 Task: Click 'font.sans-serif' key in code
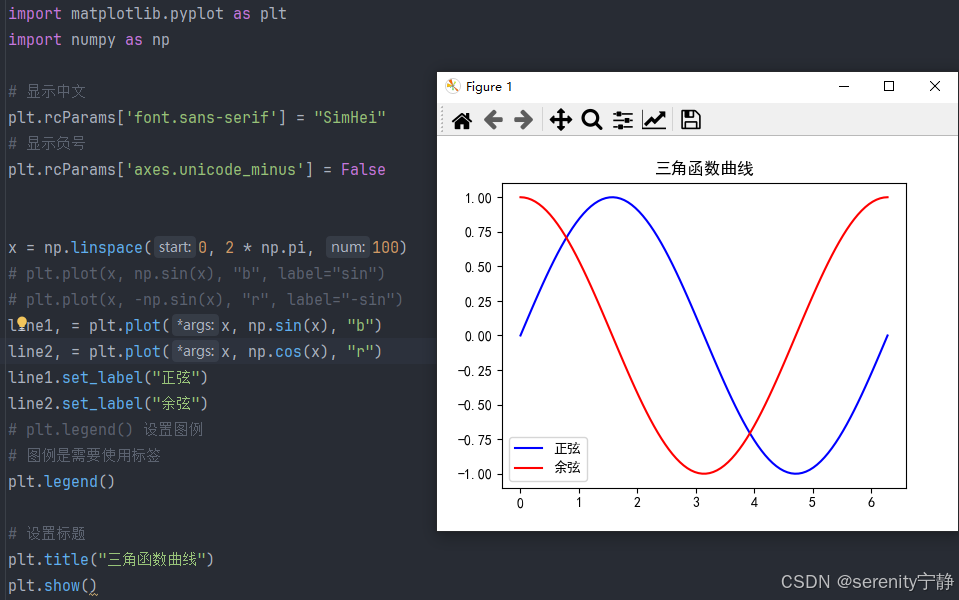click(x=201, y=117)
